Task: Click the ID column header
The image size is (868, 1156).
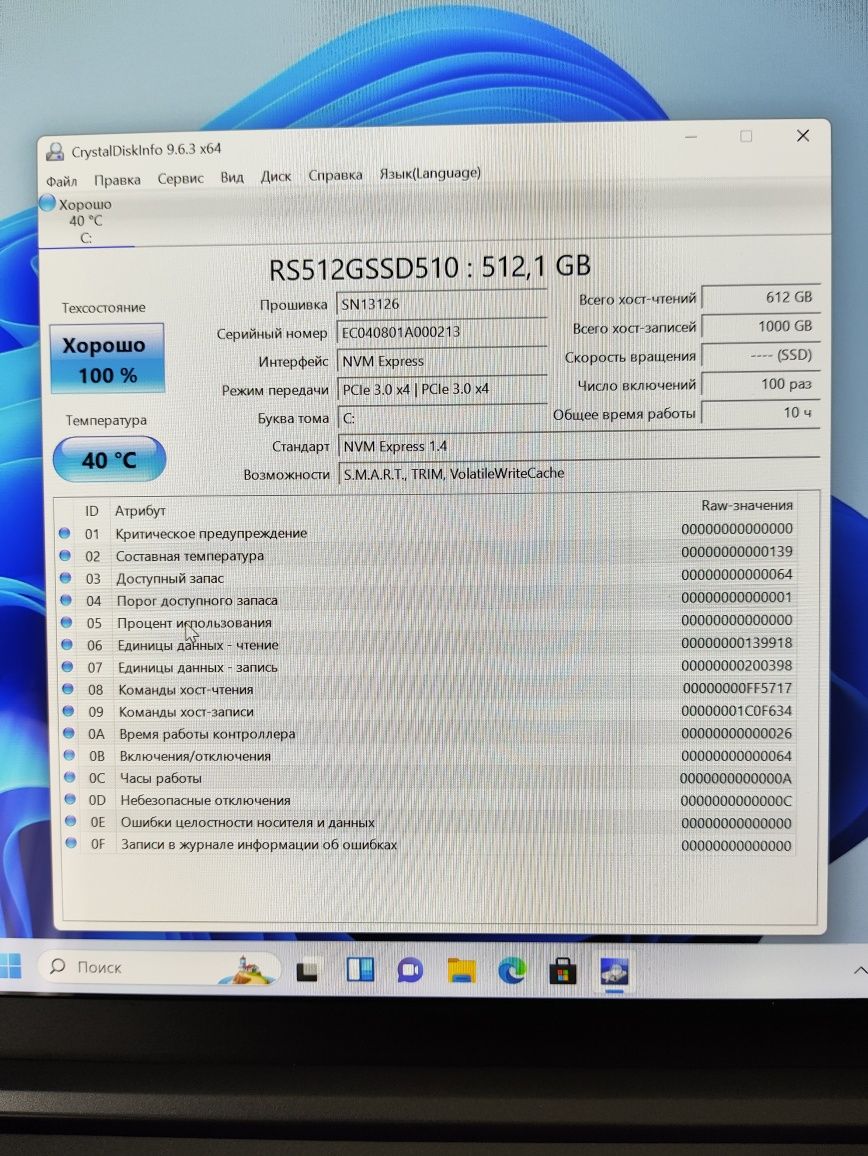Action: pos(91,510)
